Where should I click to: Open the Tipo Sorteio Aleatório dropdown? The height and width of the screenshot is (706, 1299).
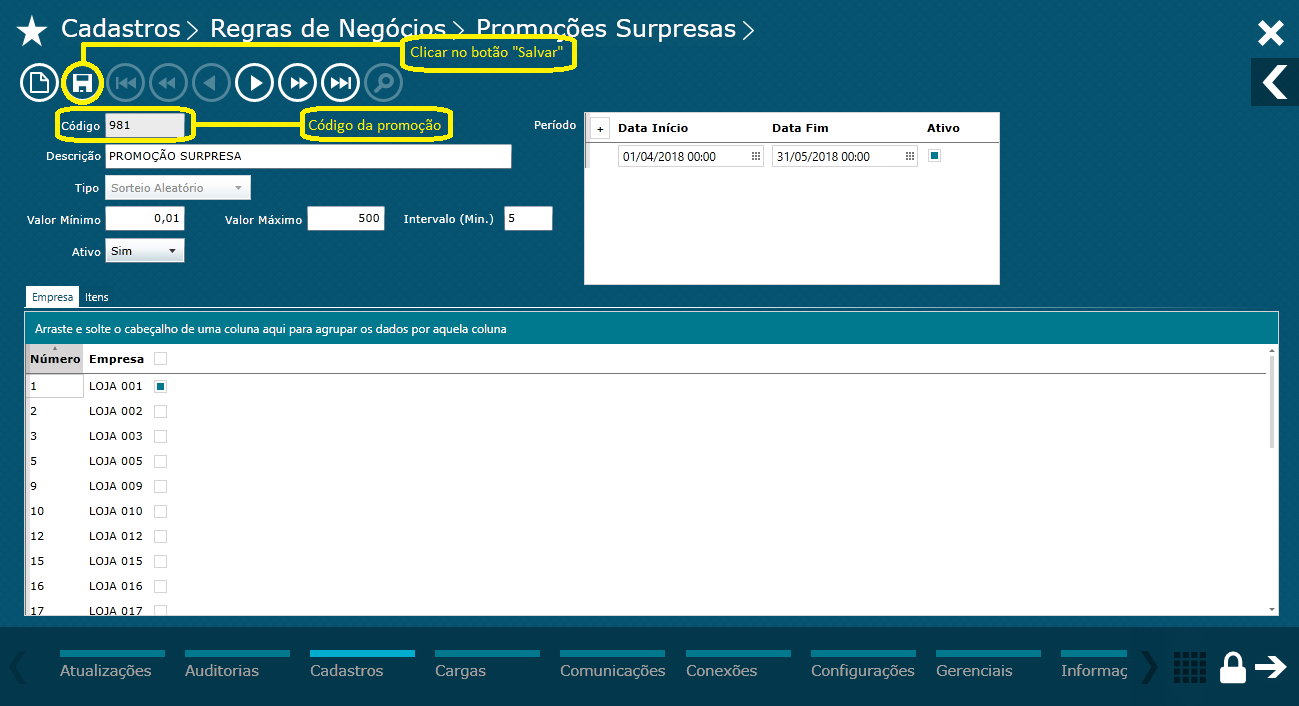[178, 188]
